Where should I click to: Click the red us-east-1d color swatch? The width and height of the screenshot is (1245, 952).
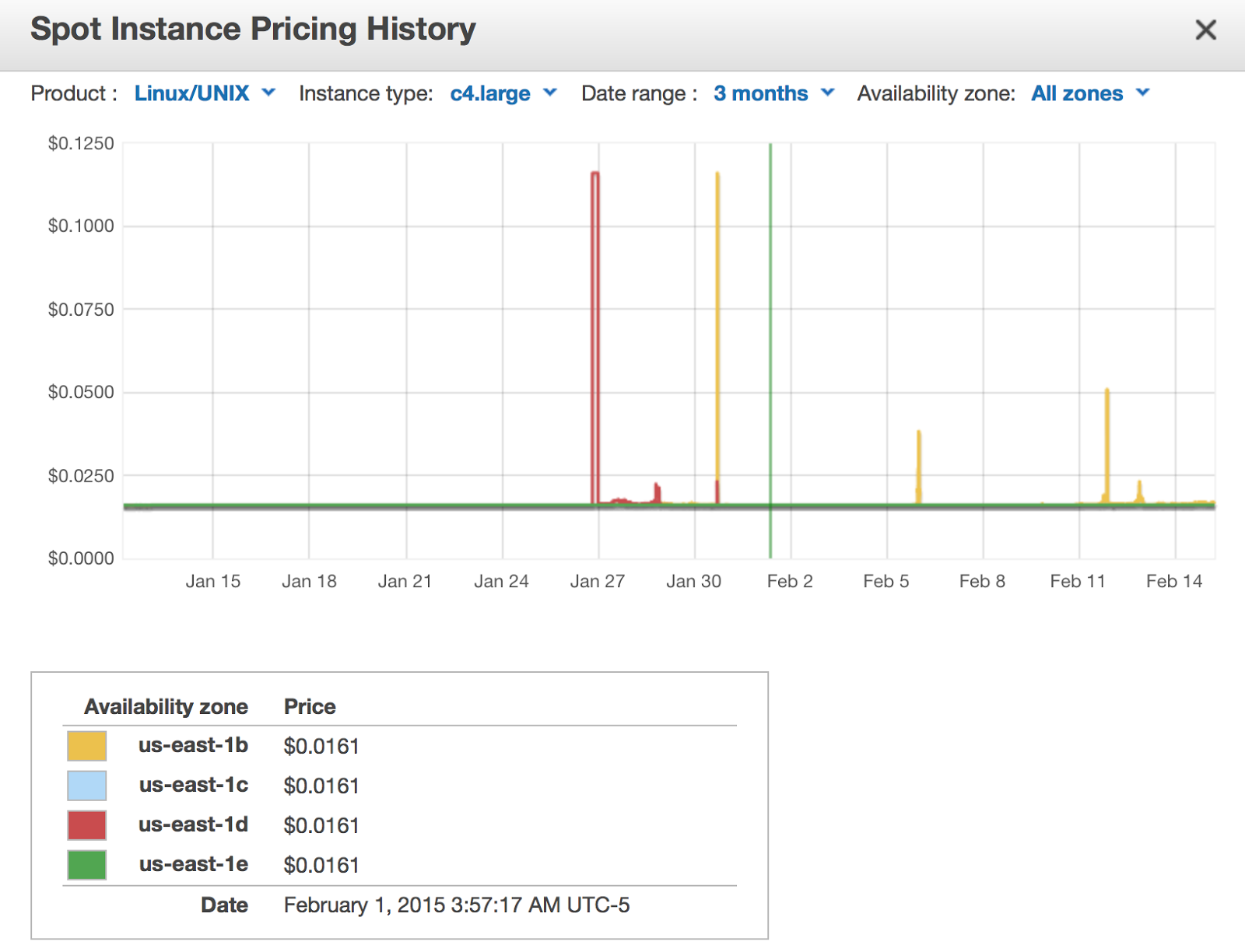(86, 825)
